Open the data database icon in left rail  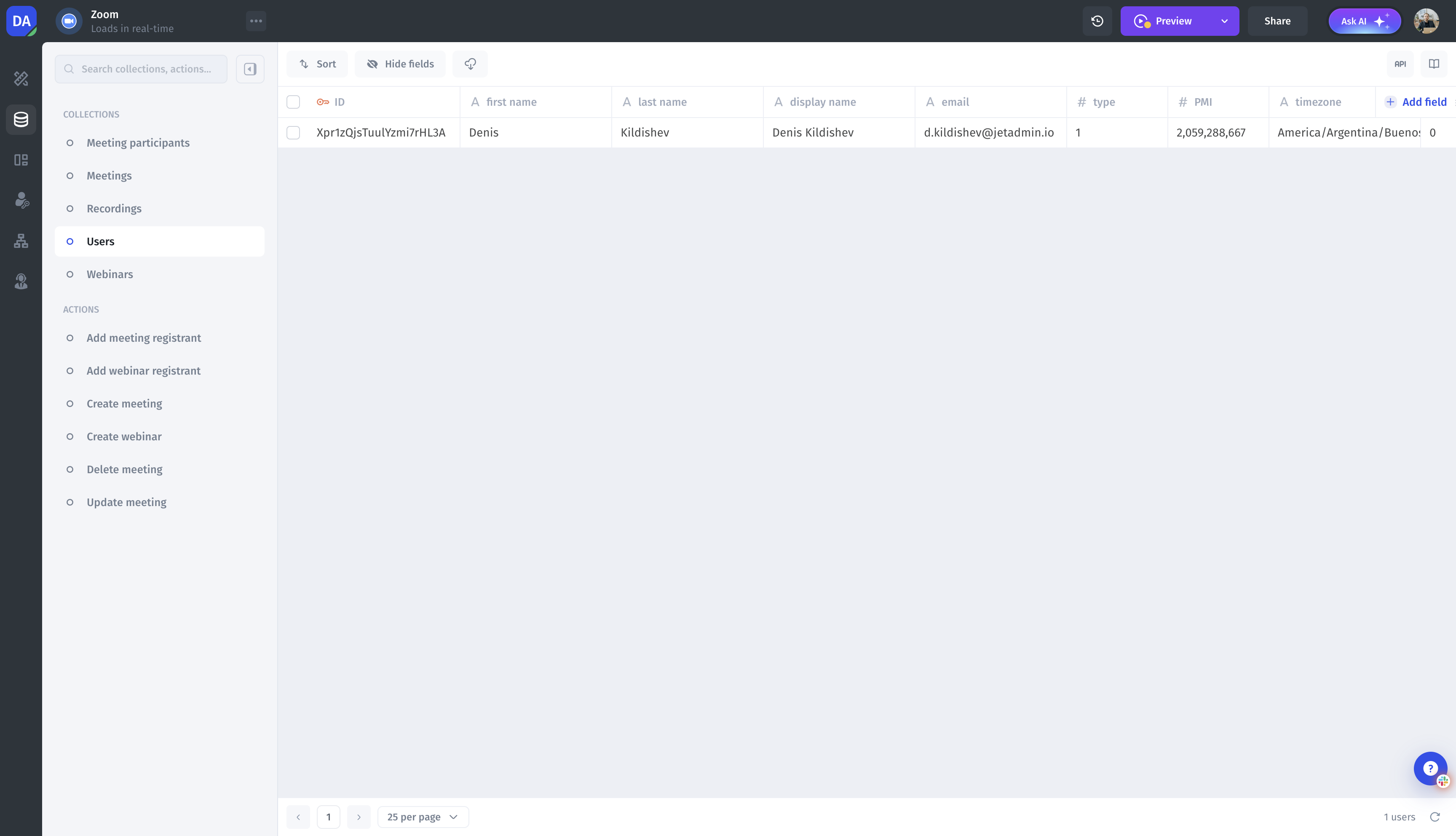pos(21,119)
